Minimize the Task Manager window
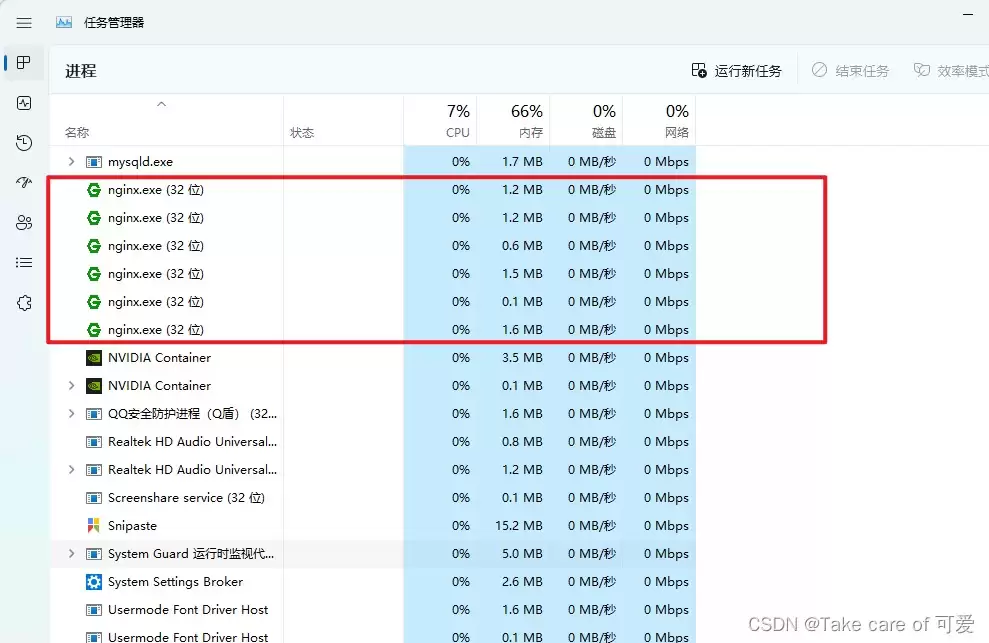Viewport: 989px width, 643px height. click(968, 14)
